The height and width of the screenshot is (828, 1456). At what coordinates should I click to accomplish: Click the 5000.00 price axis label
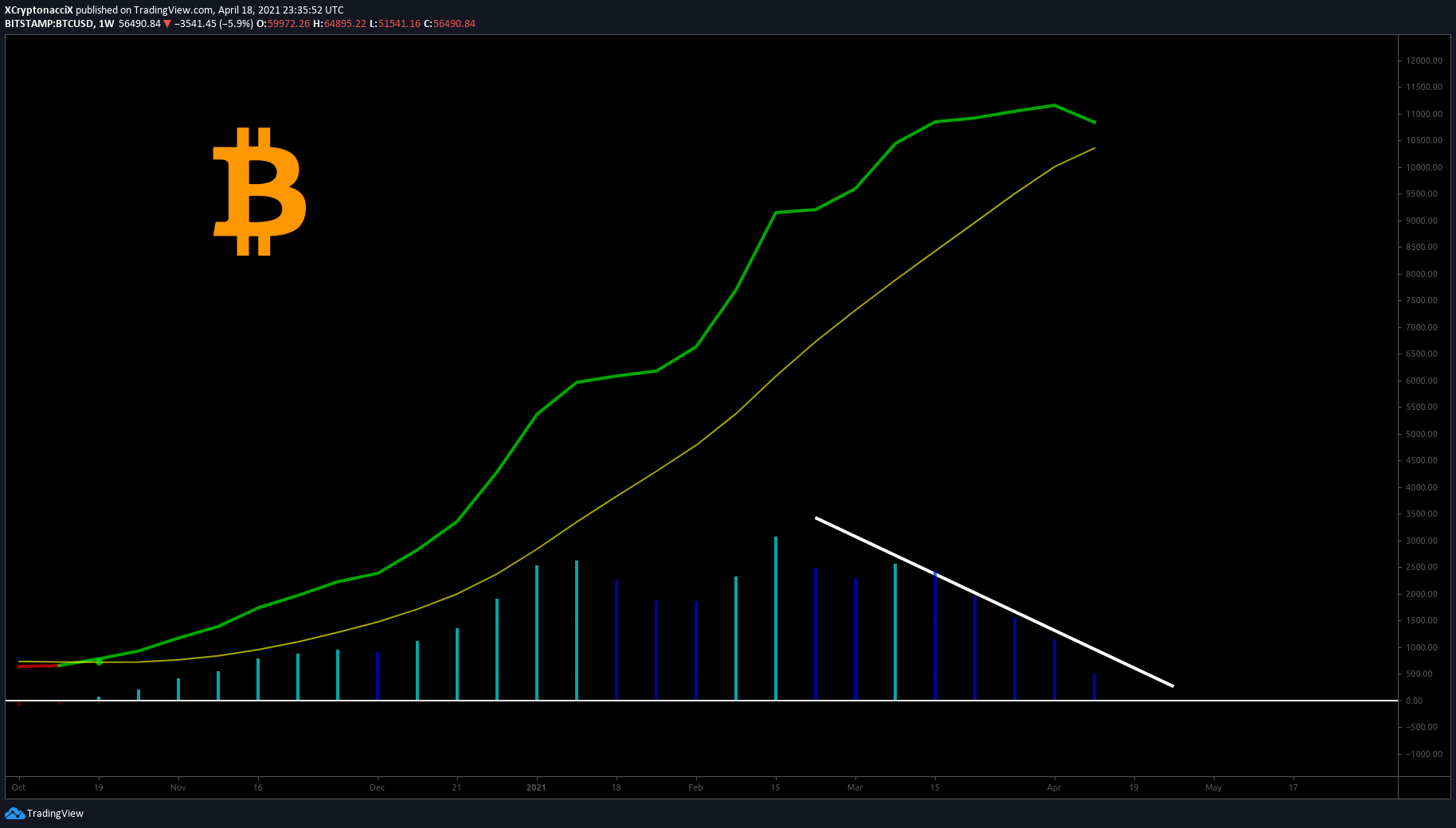(1422, 434)
